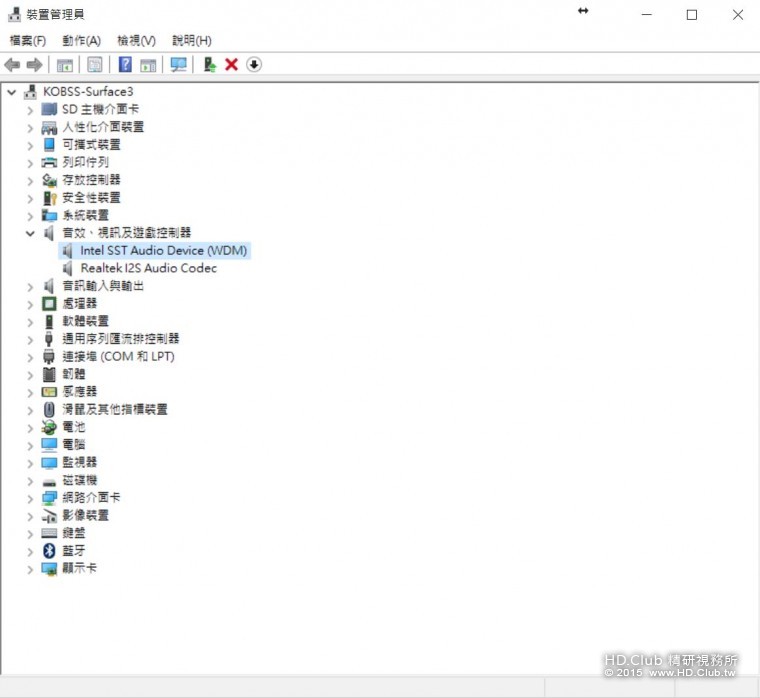Image resolution: width=760 pixels, height=698 pixels.
Task: Maximize the 裝置管理員 window
Action: [692, 15]
